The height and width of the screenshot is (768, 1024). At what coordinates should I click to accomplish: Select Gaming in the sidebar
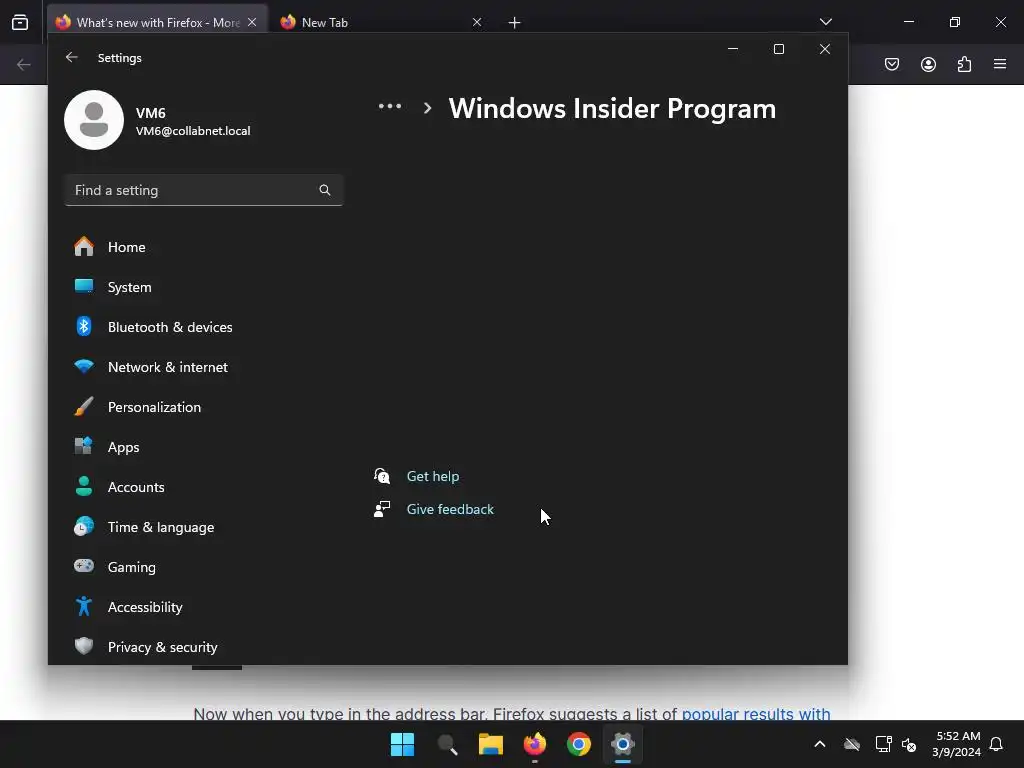204,567
